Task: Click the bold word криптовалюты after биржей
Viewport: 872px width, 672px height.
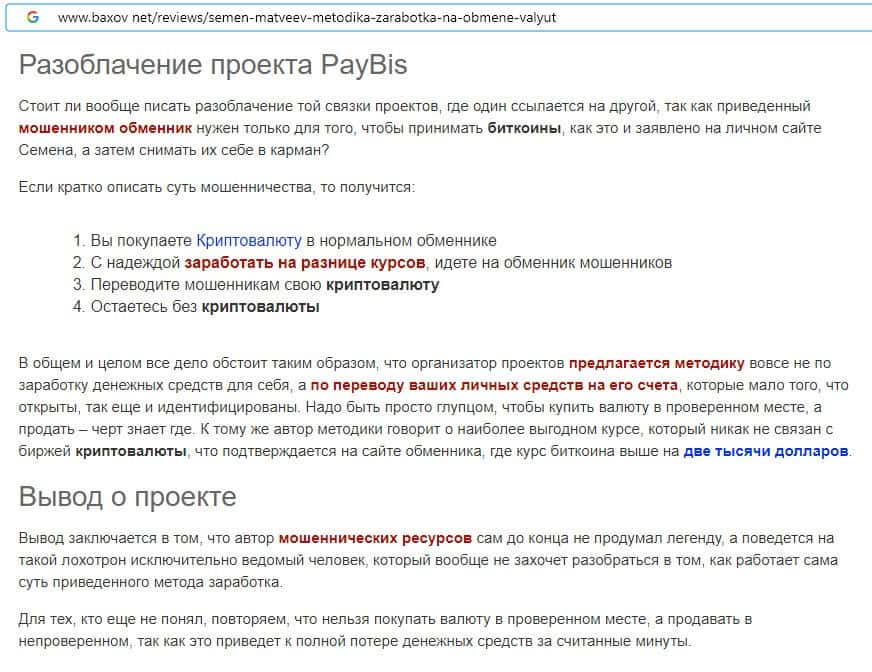Action: (131, 451)
